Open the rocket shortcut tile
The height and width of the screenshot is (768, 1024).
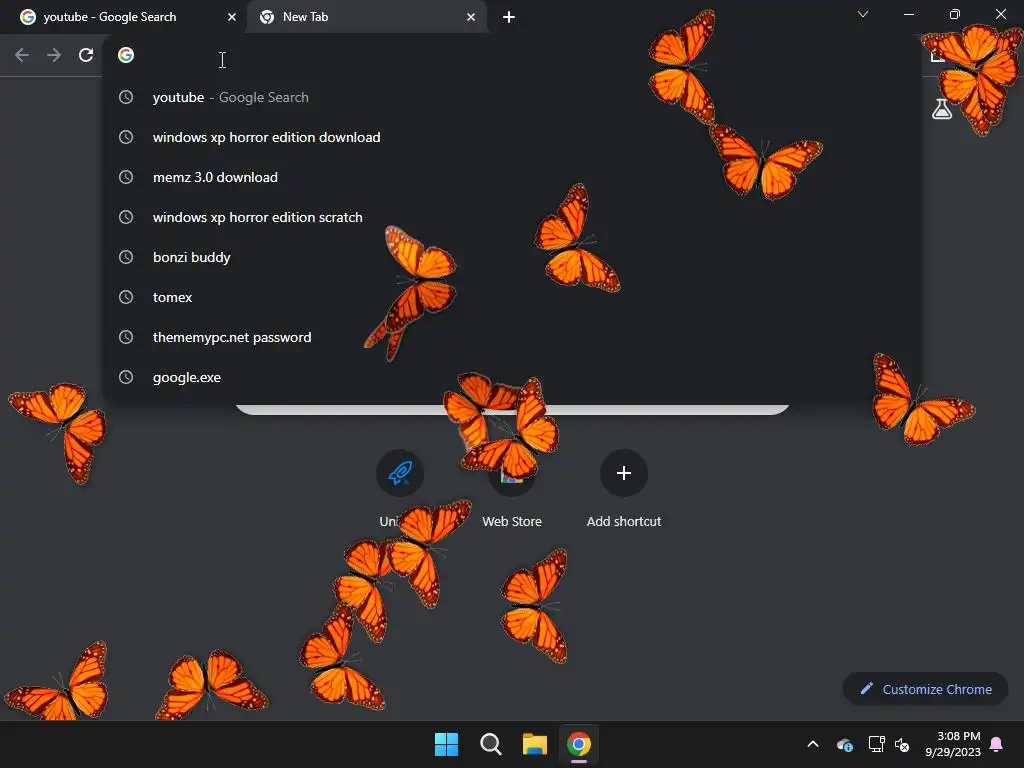(400, 473)
